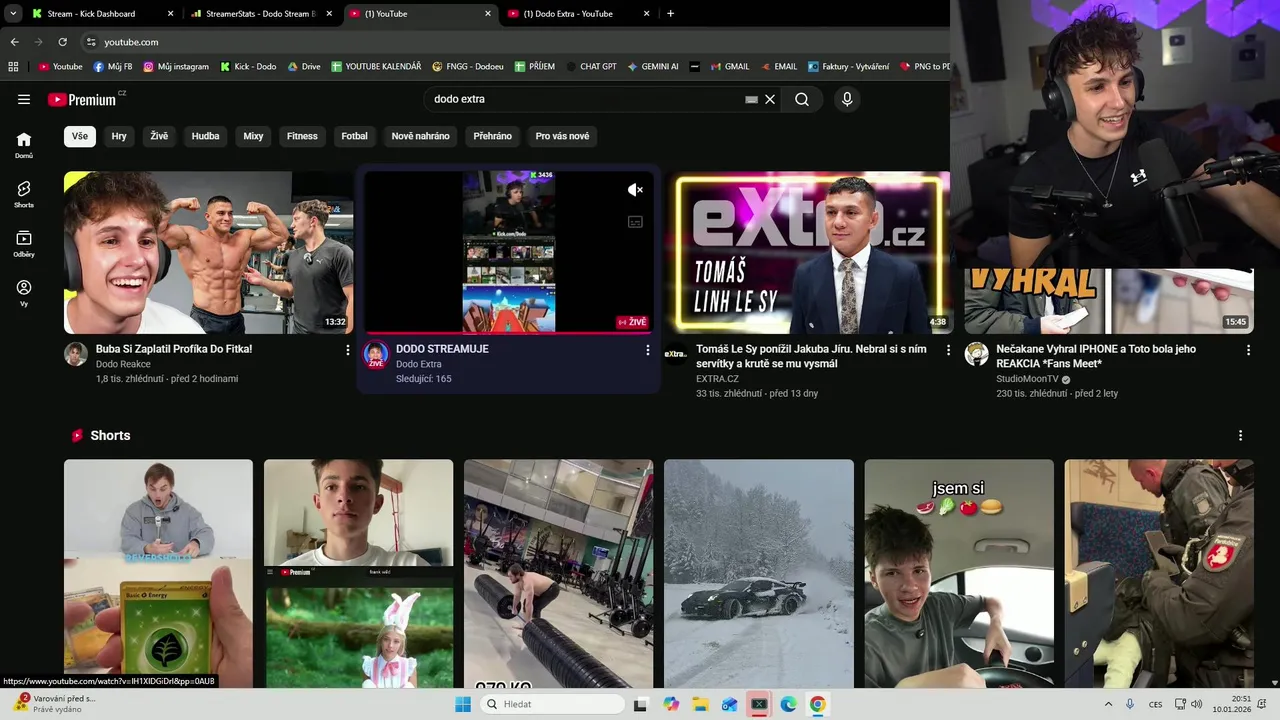Go back in browser history
Image resolution: width=1280 pixels, height=720 pixels.
[14, 42]
